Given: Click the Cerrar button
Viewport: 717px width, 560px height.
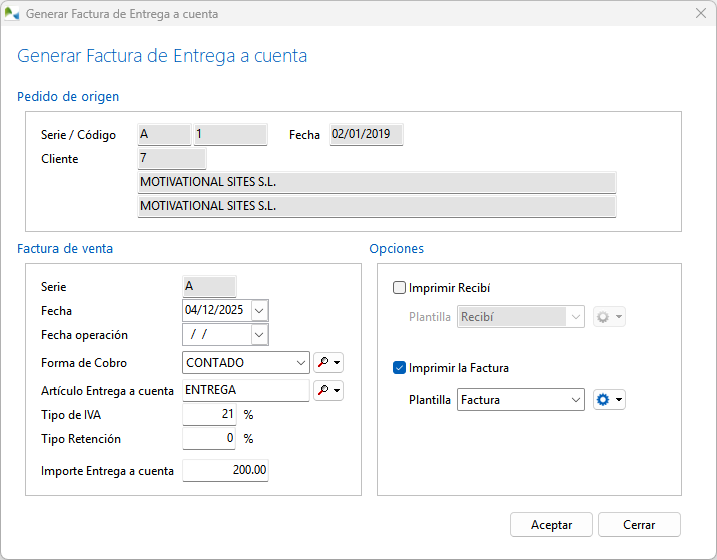Looking at the screenshot, I should click(639, 525).
